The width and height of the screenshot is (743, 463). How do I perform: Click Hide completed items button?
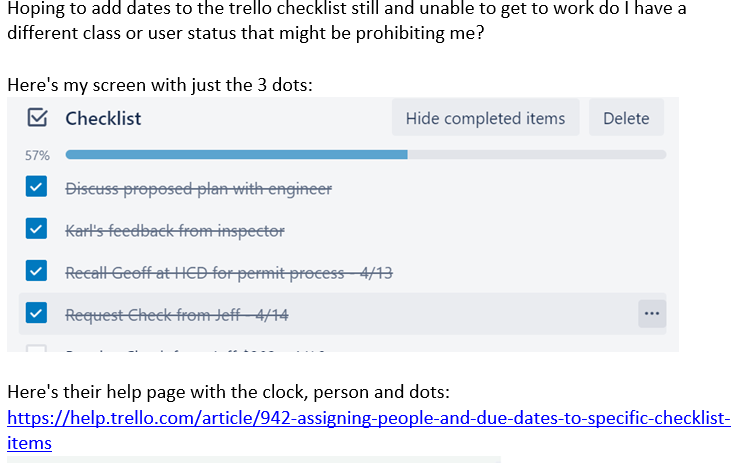(x=485, y=118)
